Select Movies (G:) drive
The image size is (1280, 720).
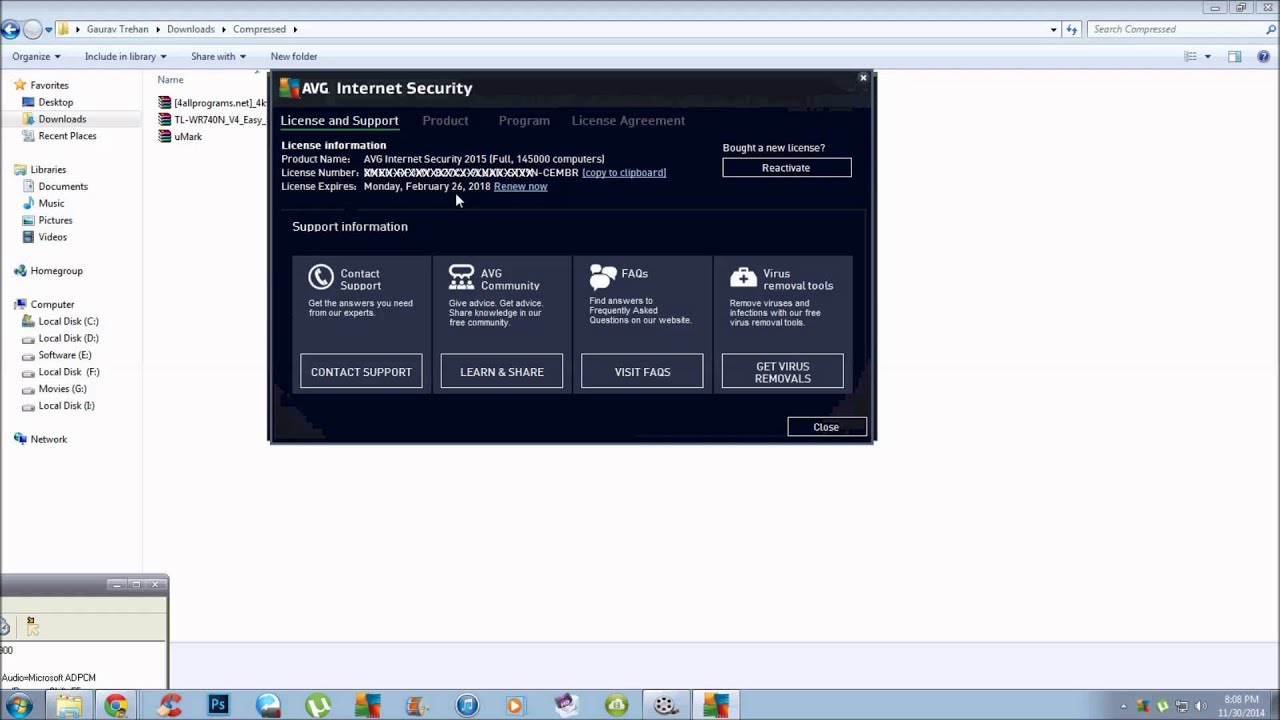coord(62,389)
